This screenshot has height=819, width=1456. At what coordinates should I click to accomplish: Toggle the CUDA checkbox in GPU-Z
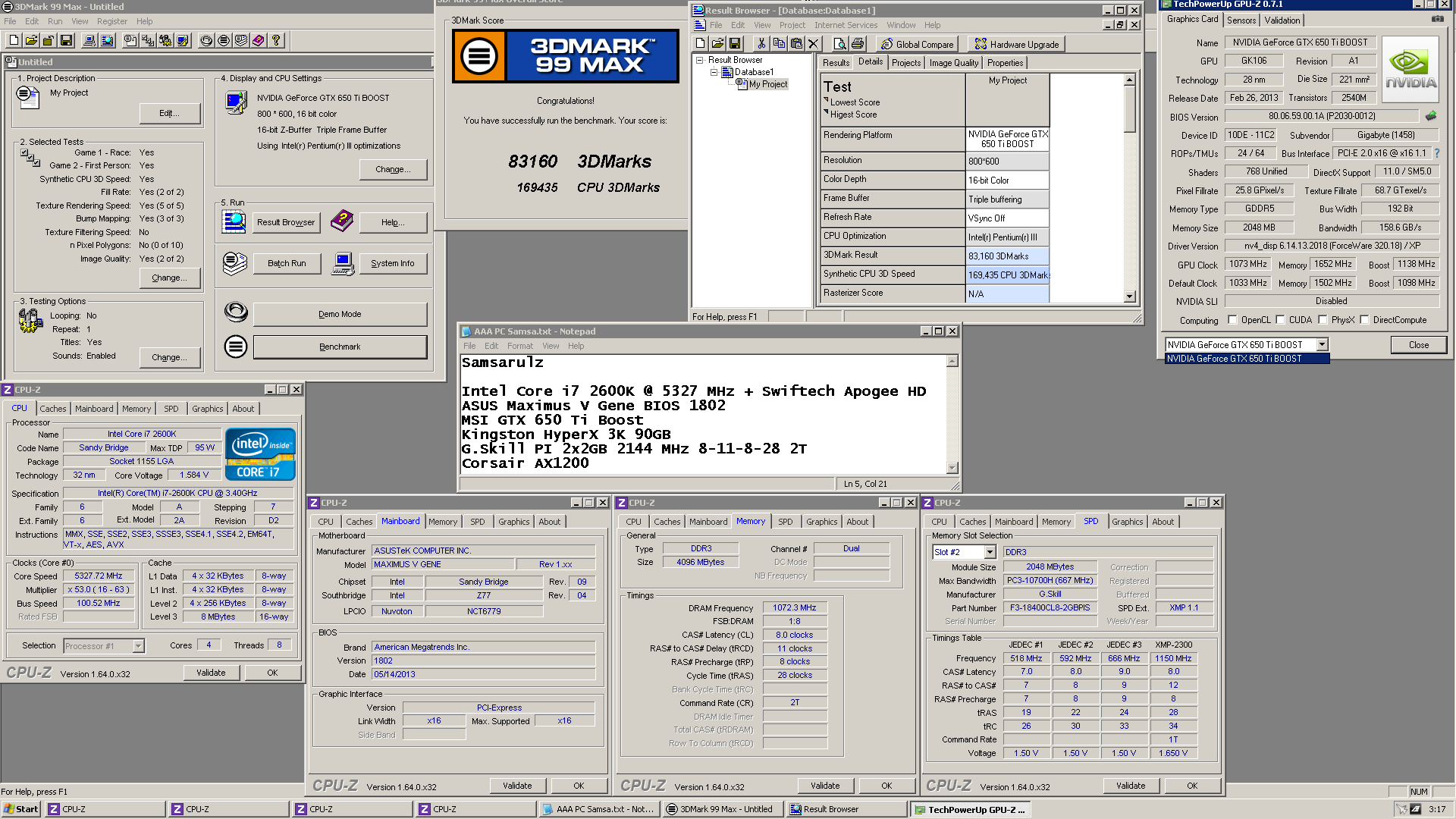click(1280, 320)
